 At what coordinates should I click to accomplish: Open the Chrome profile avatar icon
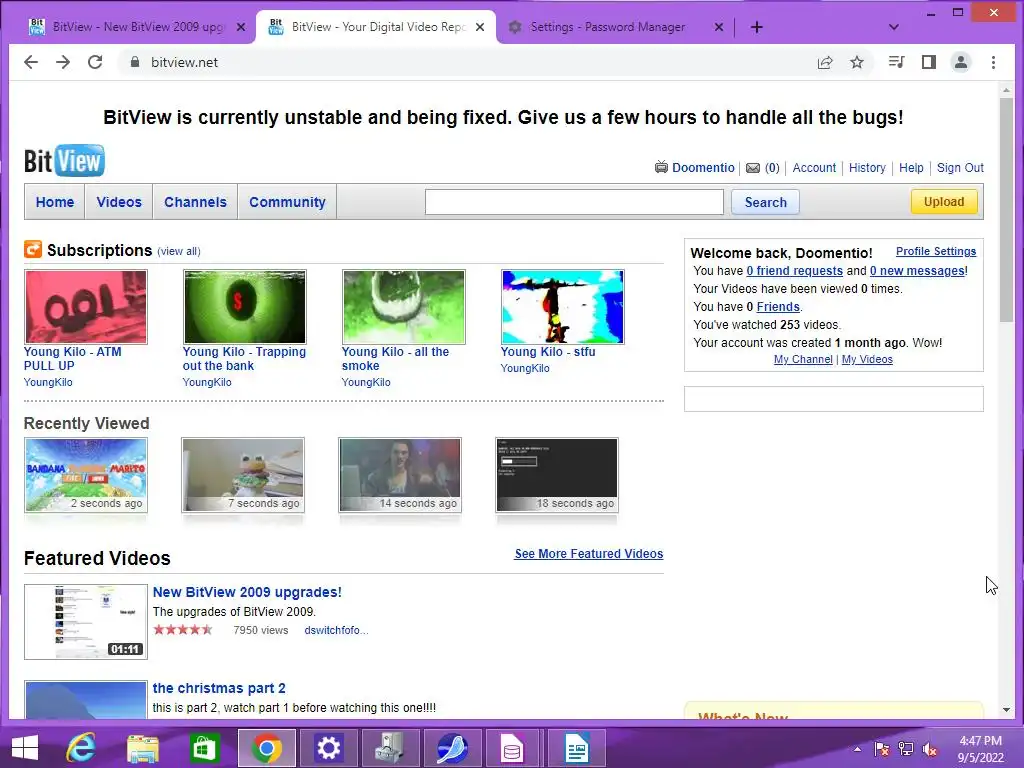tap(961, 62)
